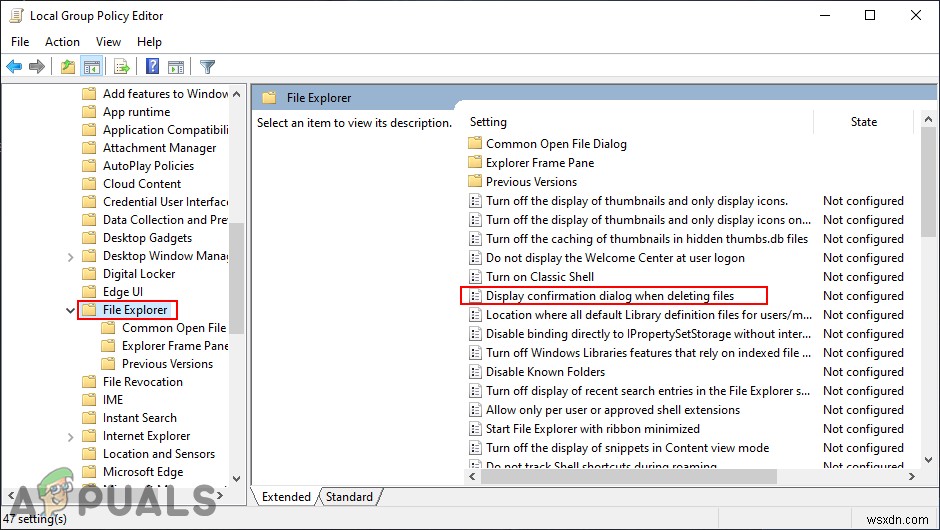Viewport: 940px width, 530px height.
Task: Click Not configured state of Turn on Classic Shell
Action: point(863,277)
